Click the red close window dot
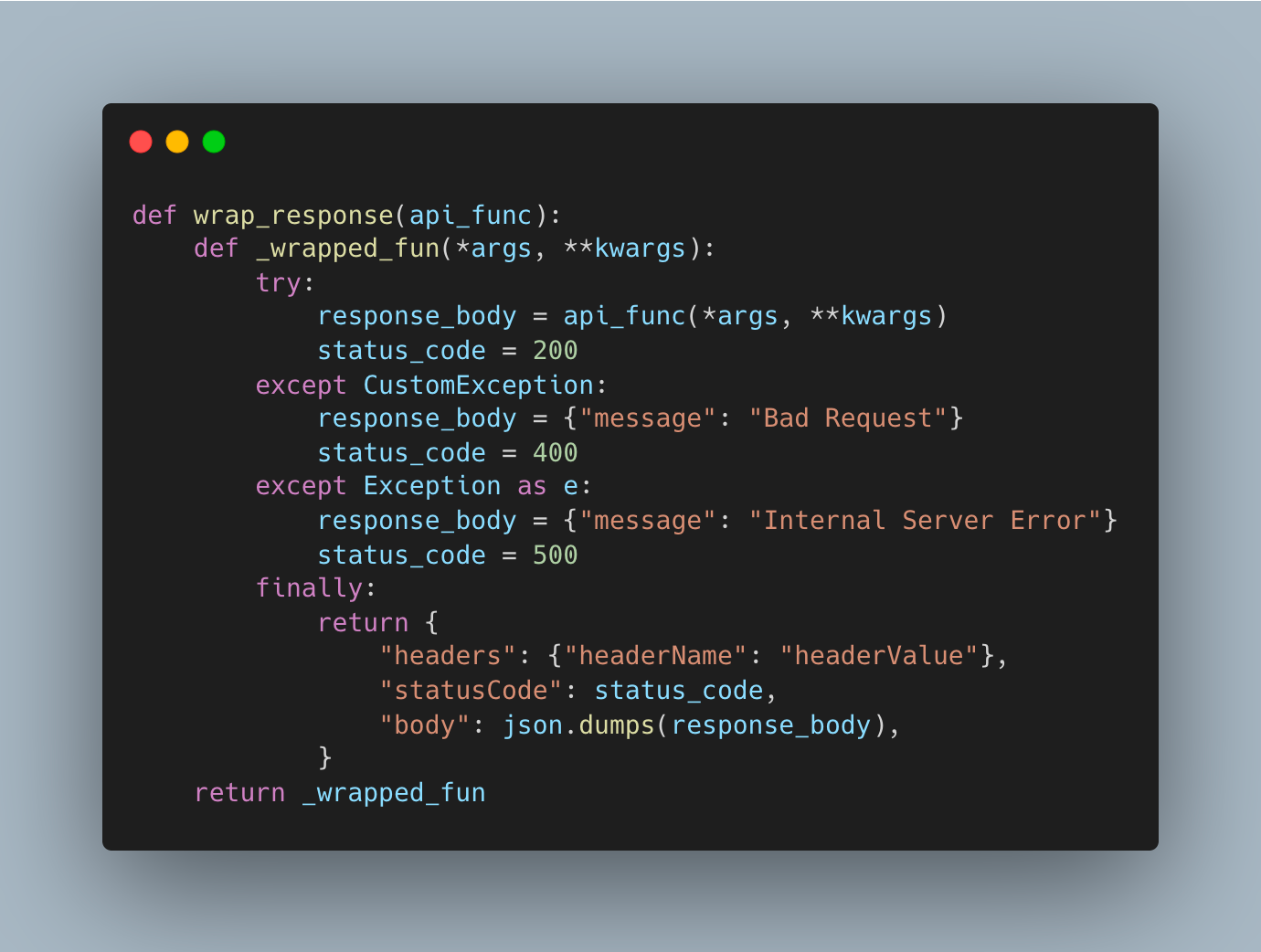Image resolution: width=1261 pixels, height=952 pixels. pyautogui.click(x=141, y=142)
